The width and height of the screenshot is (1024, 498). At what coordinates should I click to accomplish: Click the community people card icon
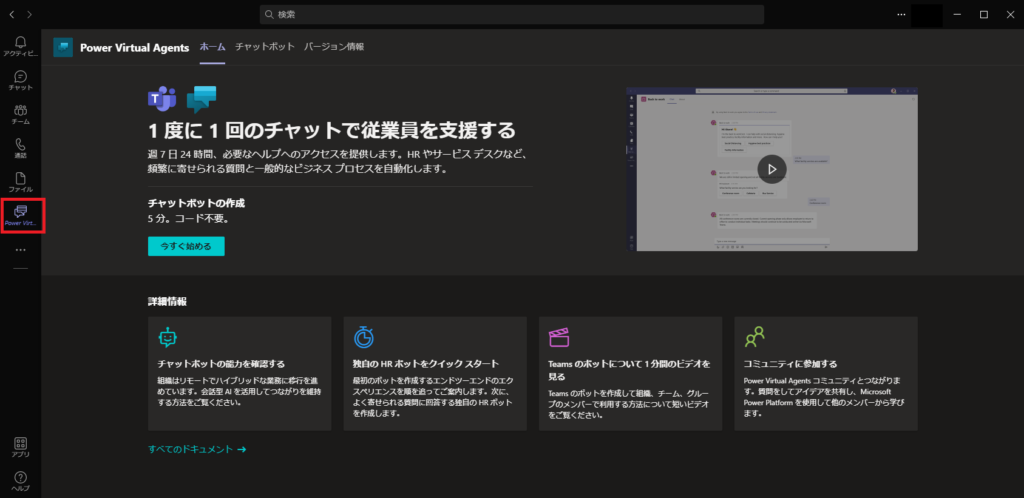755,337
